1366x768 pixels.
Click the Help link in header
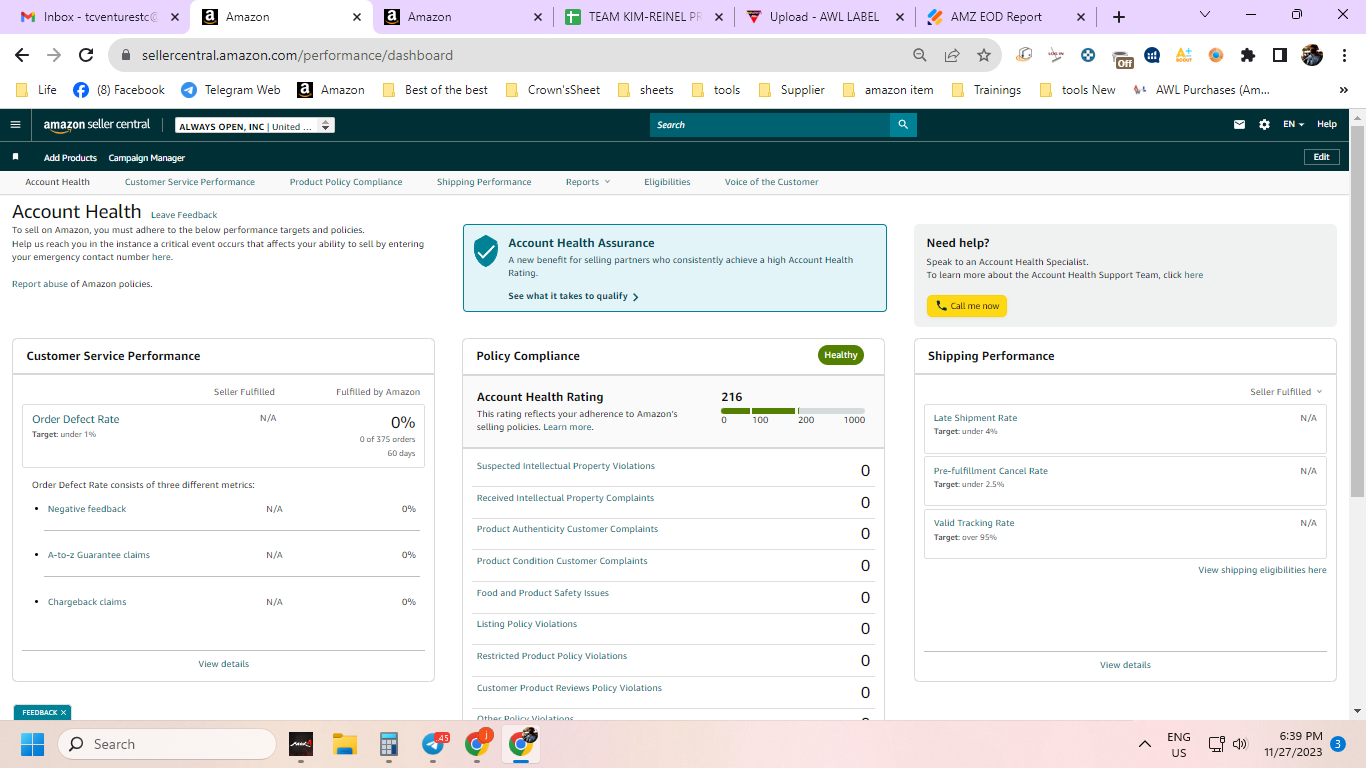coord(1326,125)
